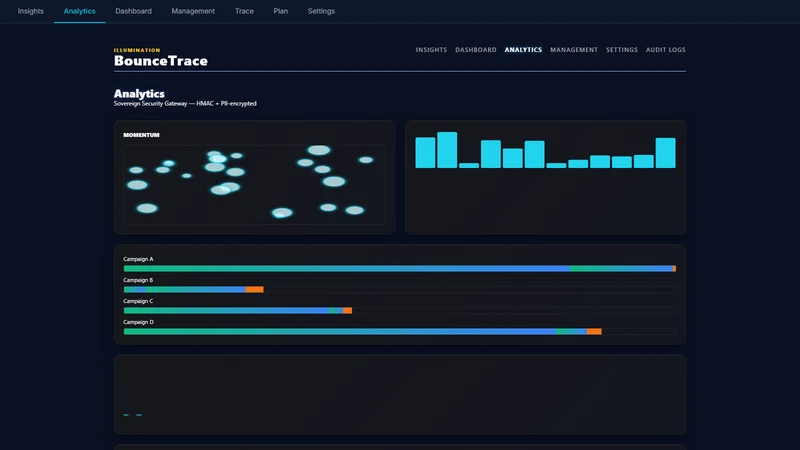The width and height of the screenshot is (800, 450).
Task: Switch to the Dashboard top tab
Action: pyautogui.click(x=133, y=11)
